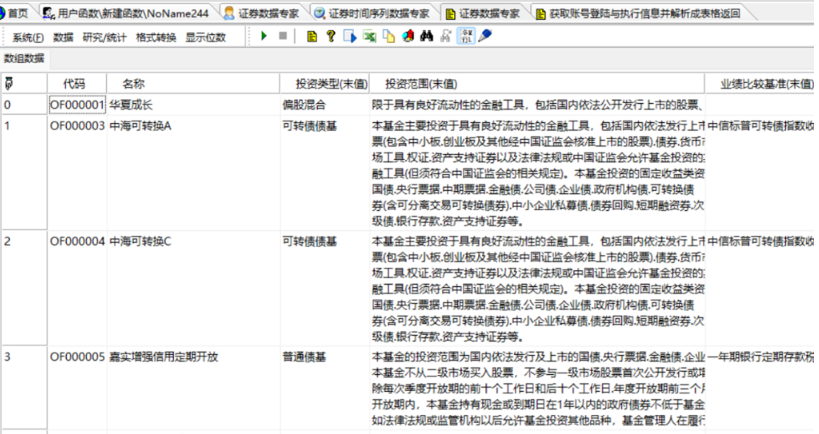Select row header 3
The image size is (819, 434).
(24, 389)
